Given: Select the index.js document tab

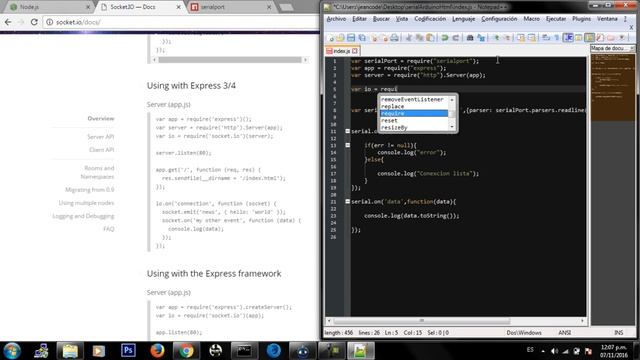Looking at the screenshot, I should [342, 51].
